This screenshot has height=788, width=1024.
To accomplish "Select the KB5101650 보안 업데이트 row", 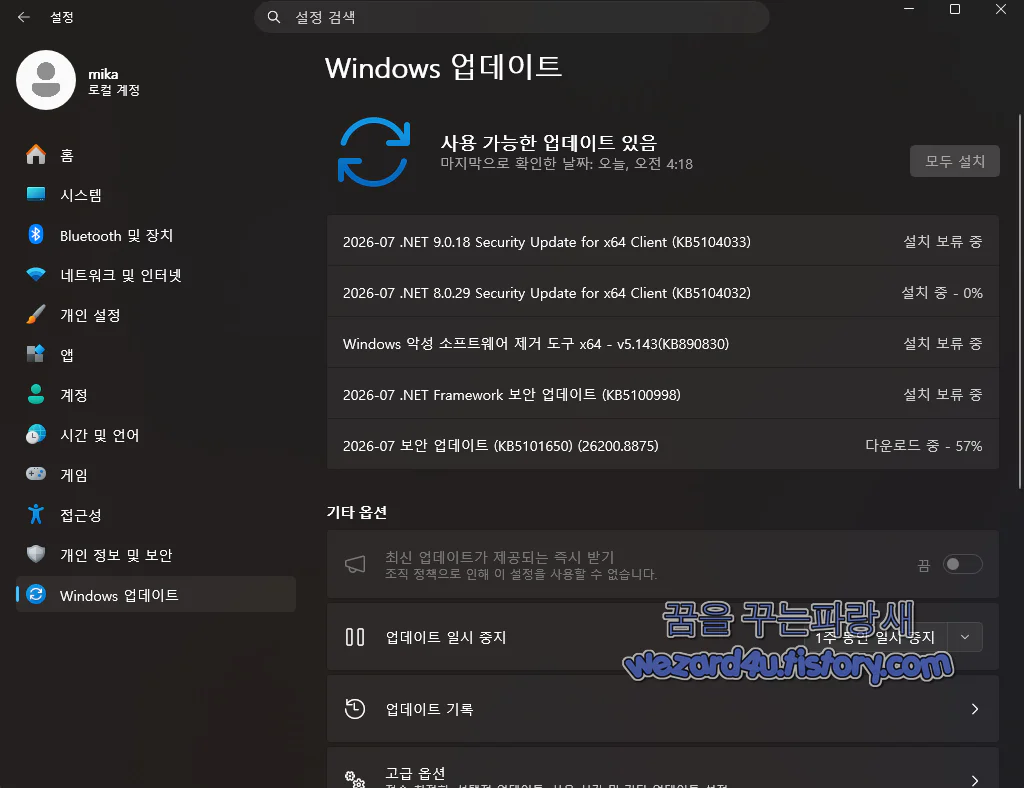I will coord(663,445).
